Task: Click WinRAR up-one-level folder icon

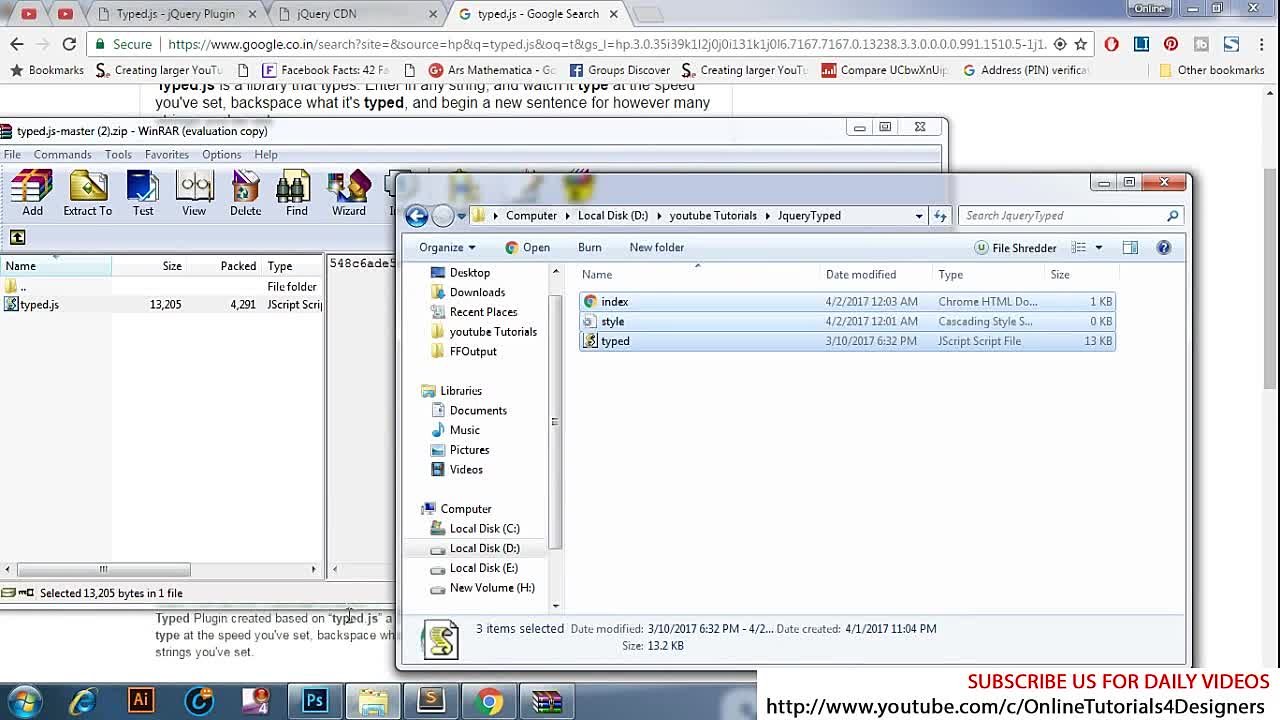Action: (17, 237)
